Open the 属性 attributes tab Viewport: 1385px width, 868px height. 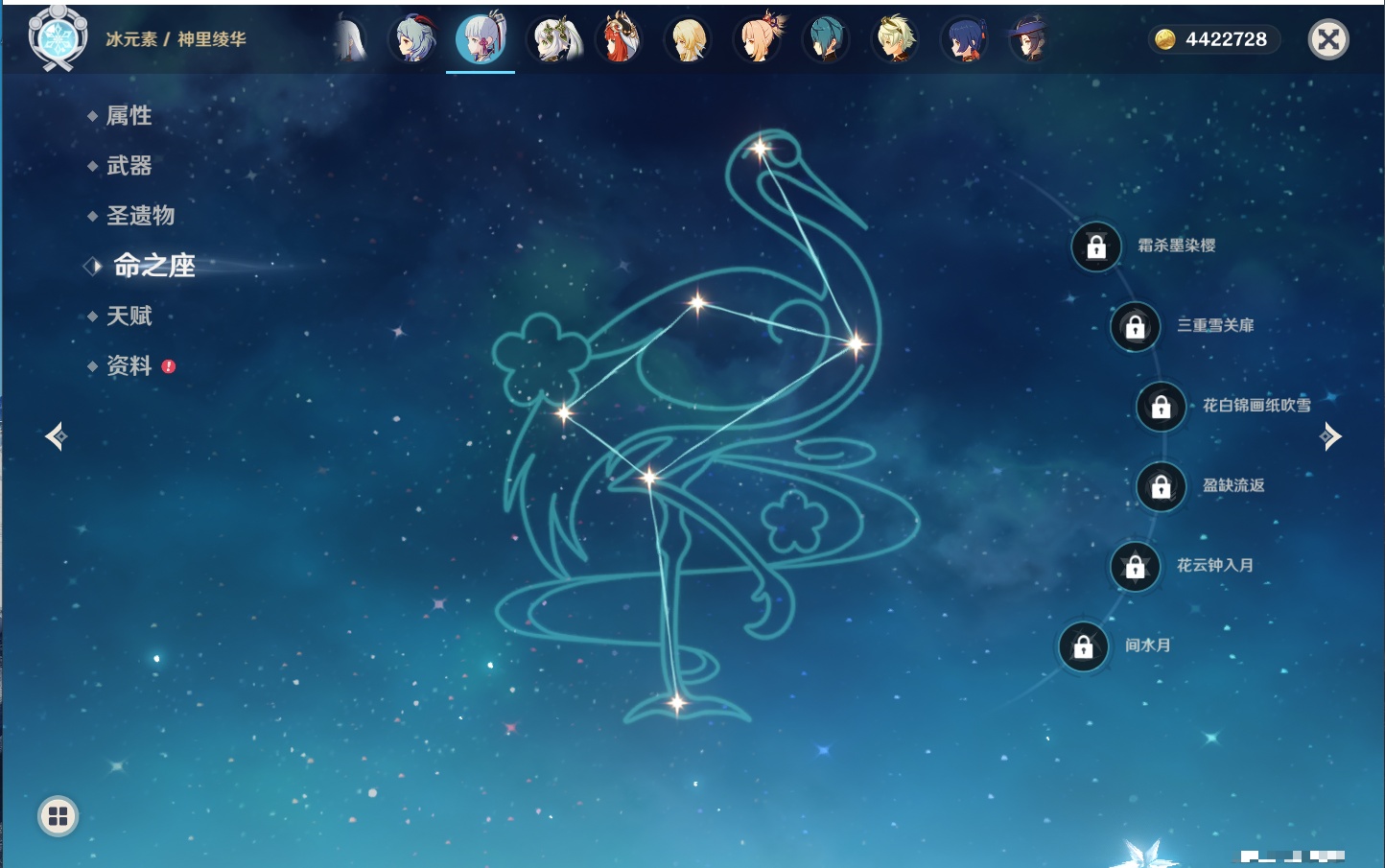tap(129, 116)
